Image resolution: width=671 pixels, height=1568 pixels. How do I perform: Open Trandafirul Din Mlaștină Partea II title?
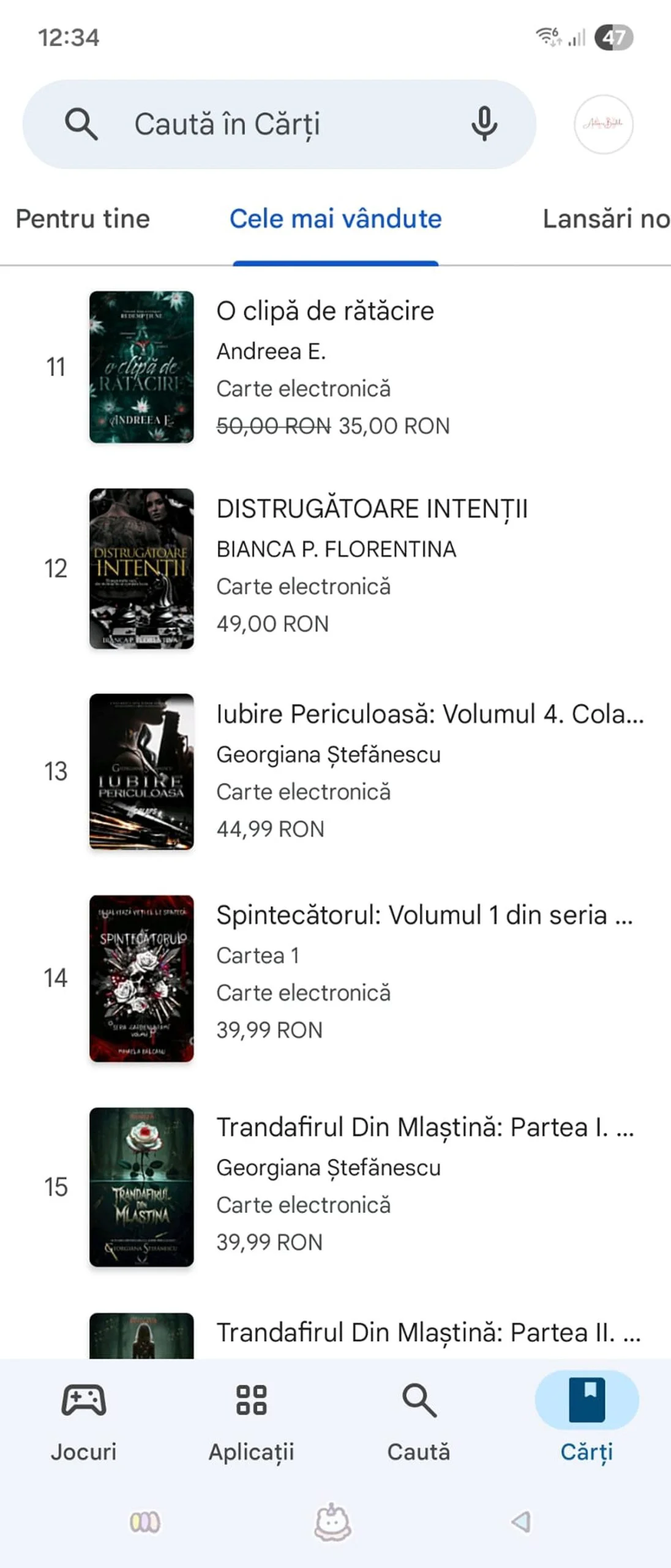point(429,1333)
